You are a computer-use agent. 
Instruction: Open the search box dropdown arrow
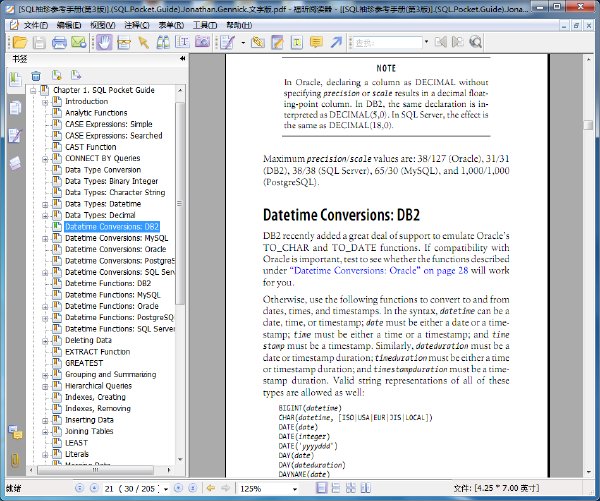click(x=426, y=42)
